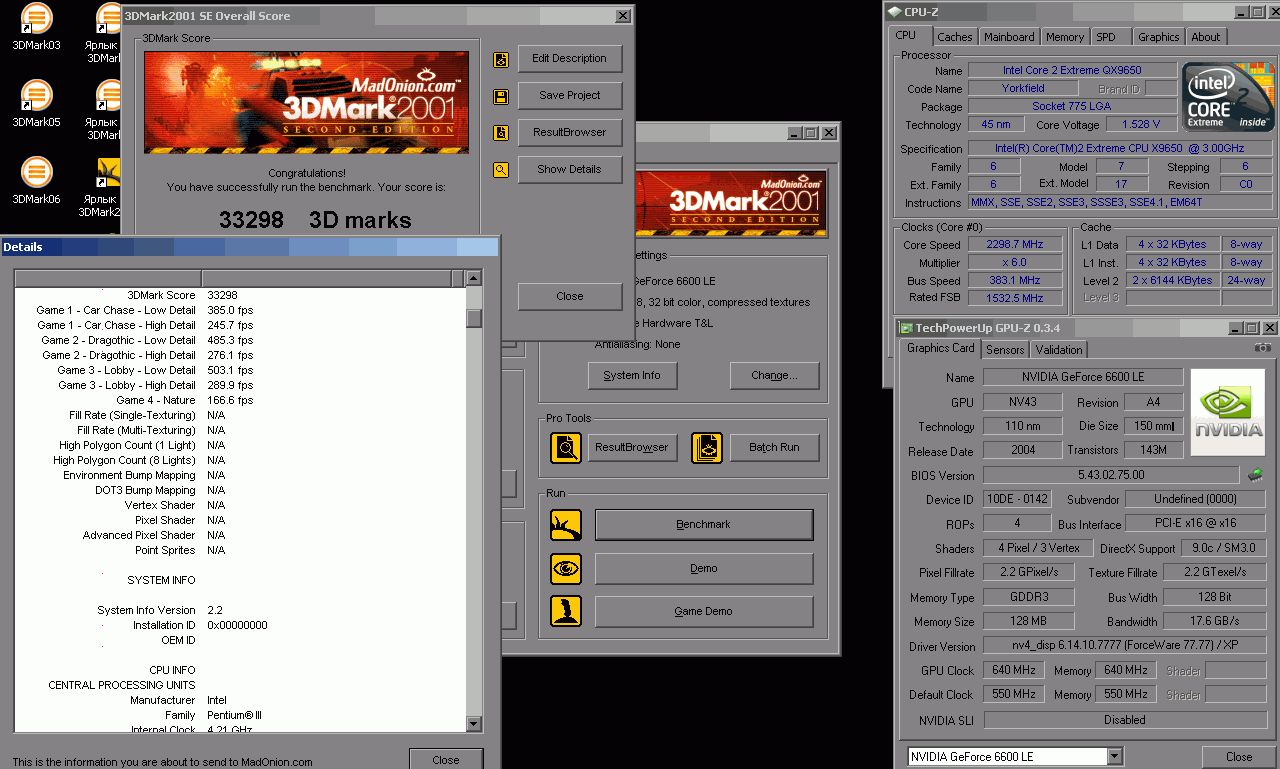Click the System Info button
This screenshot has width=1280, height=769.
632,376
